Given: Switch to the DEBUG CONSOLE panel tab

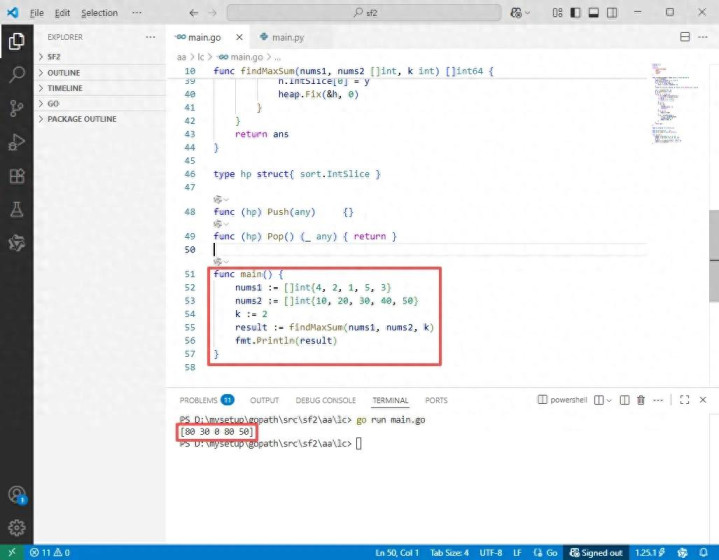Looking at the screenshot, I should click(x=326, y=400).
